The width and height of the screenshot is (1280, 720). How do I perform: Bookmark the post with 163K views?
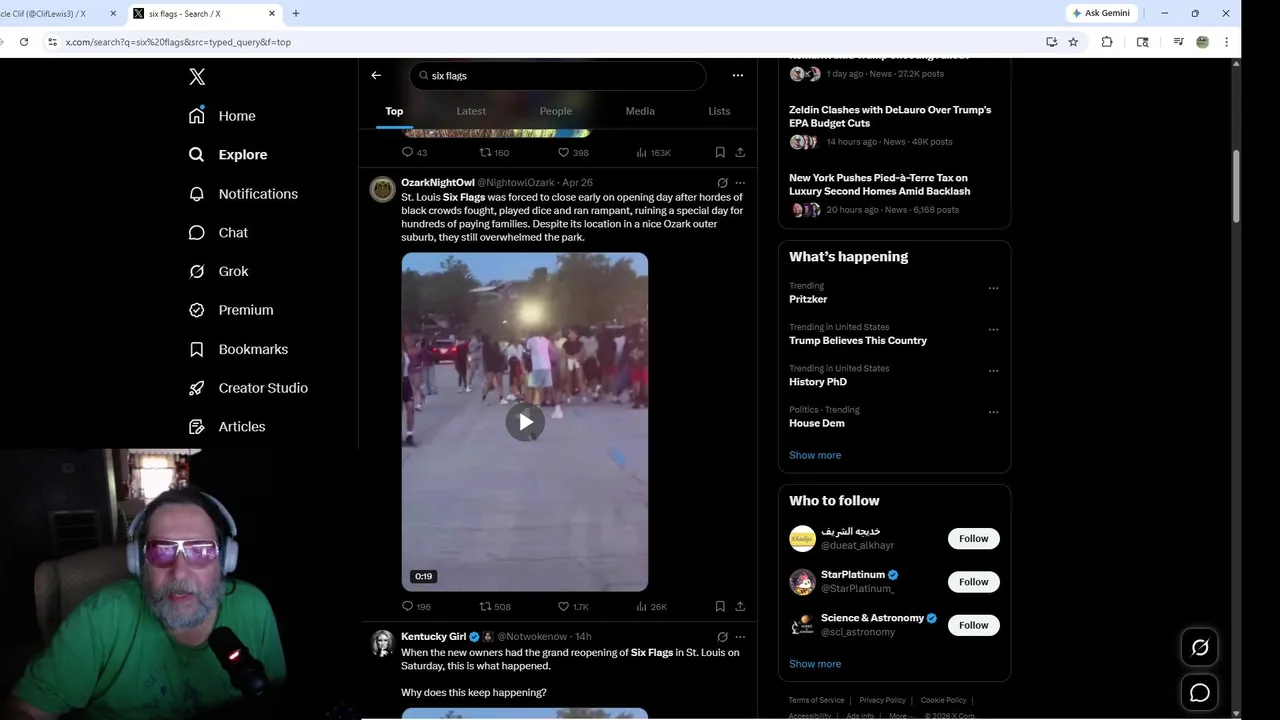tap(720, 153)
